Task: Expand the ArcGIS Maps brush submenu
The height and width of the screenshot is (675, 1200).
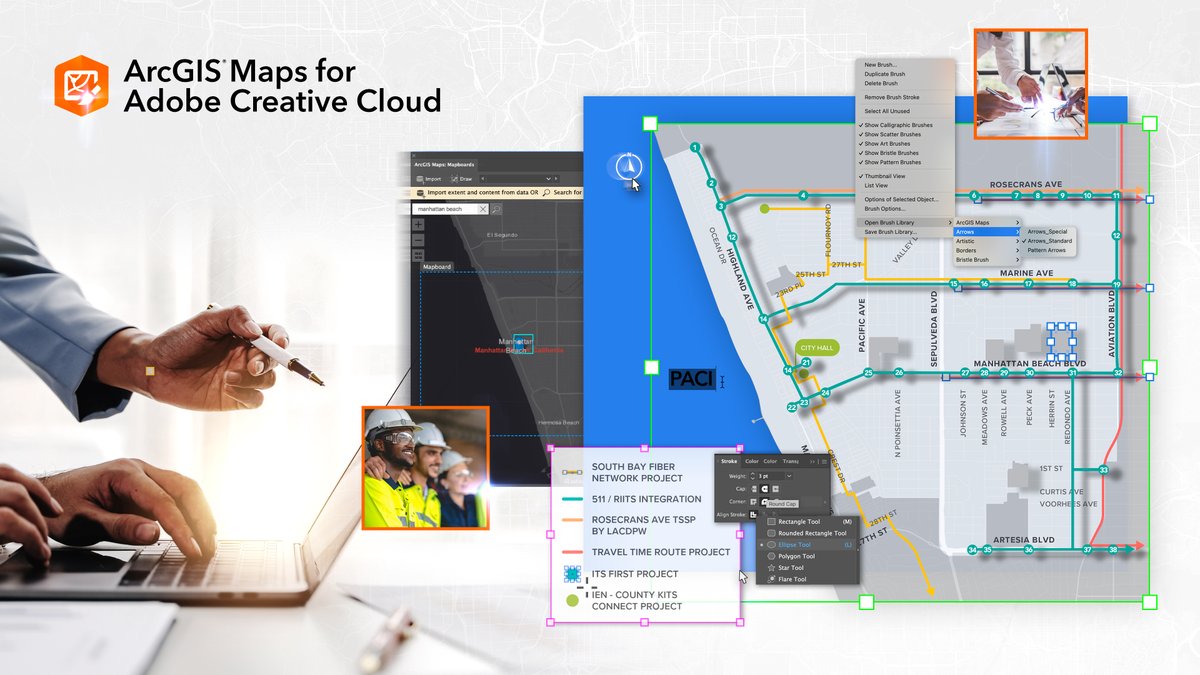Action: tap(988, 222)
